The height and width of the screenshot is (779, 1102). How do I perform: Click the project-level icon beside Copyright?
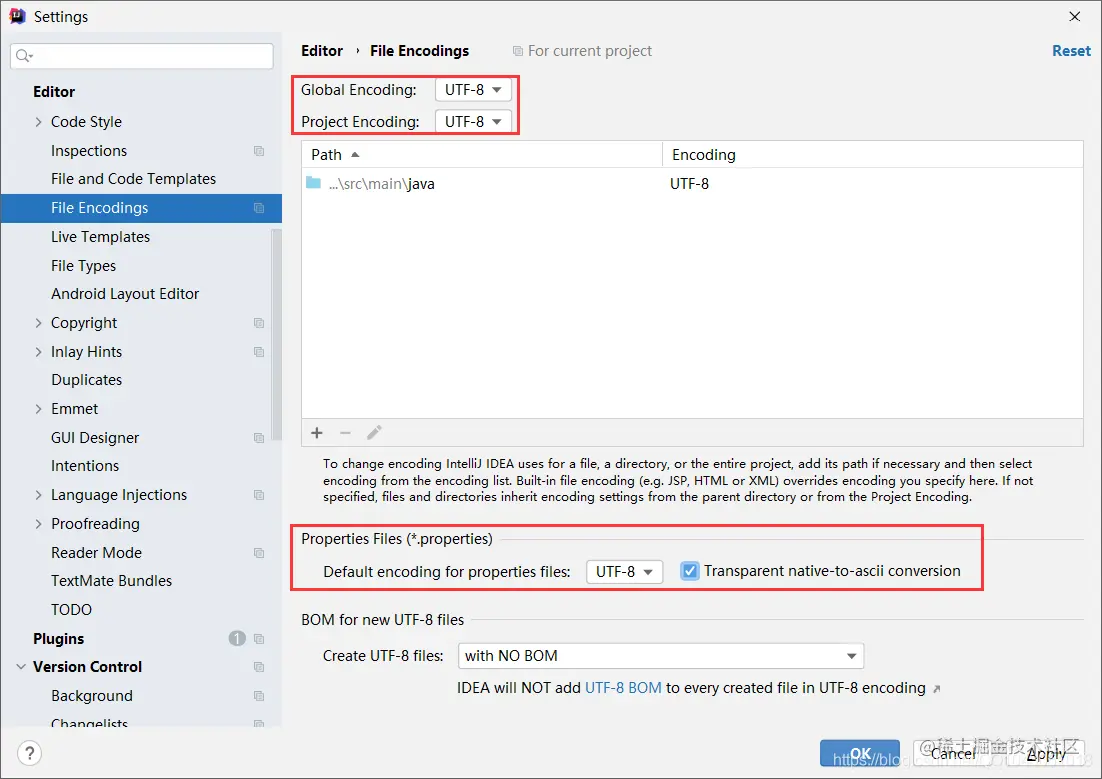coord(259,323)
